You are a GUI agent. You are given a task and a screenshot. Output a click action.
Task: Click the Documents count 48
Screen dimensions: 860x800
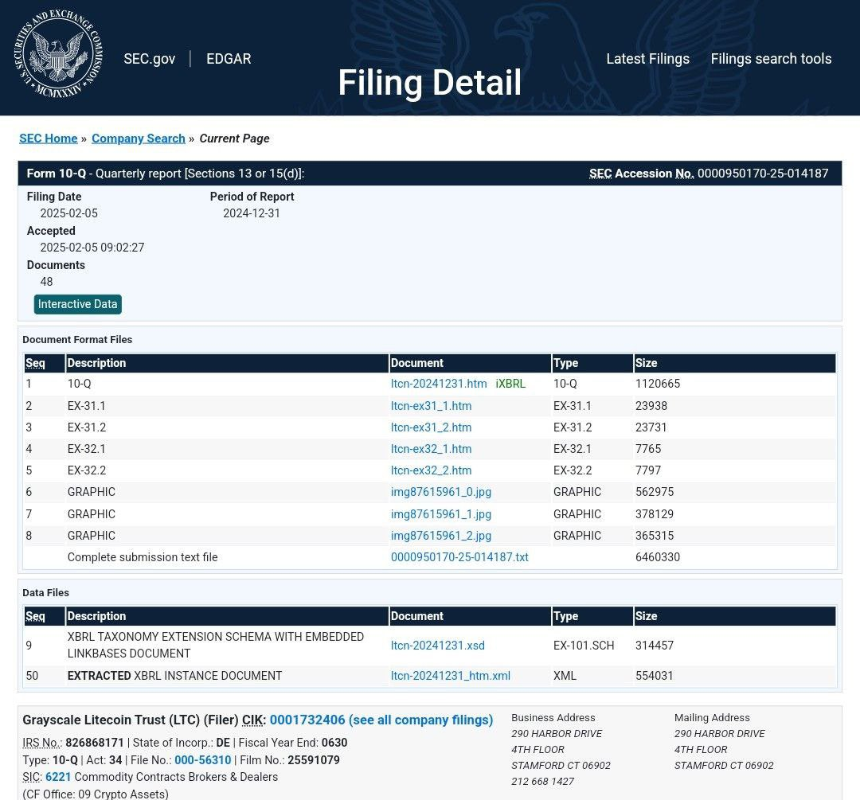(x=47, y=282)
